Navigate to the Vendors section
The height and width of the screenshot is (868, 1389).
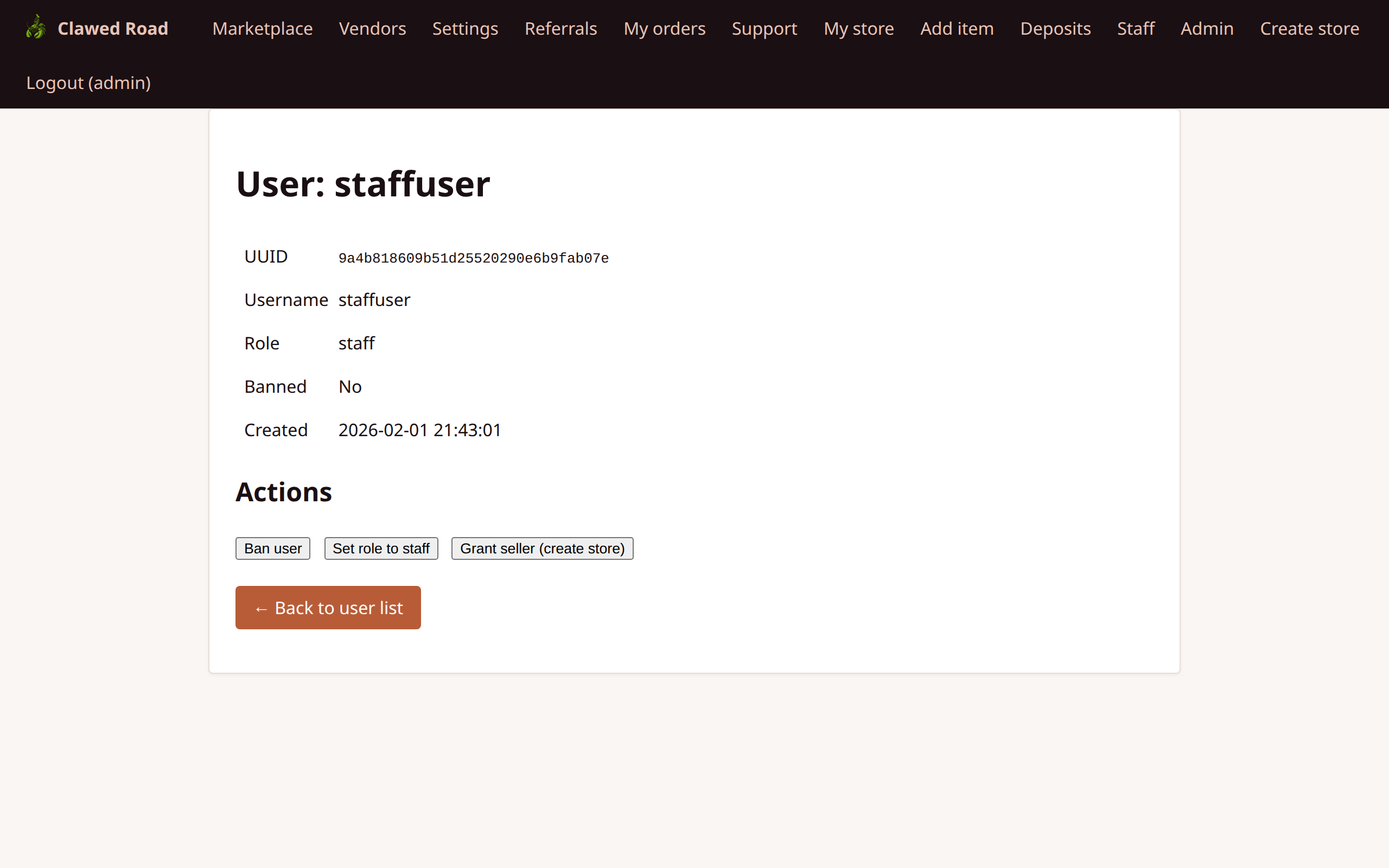coord(372,28)
